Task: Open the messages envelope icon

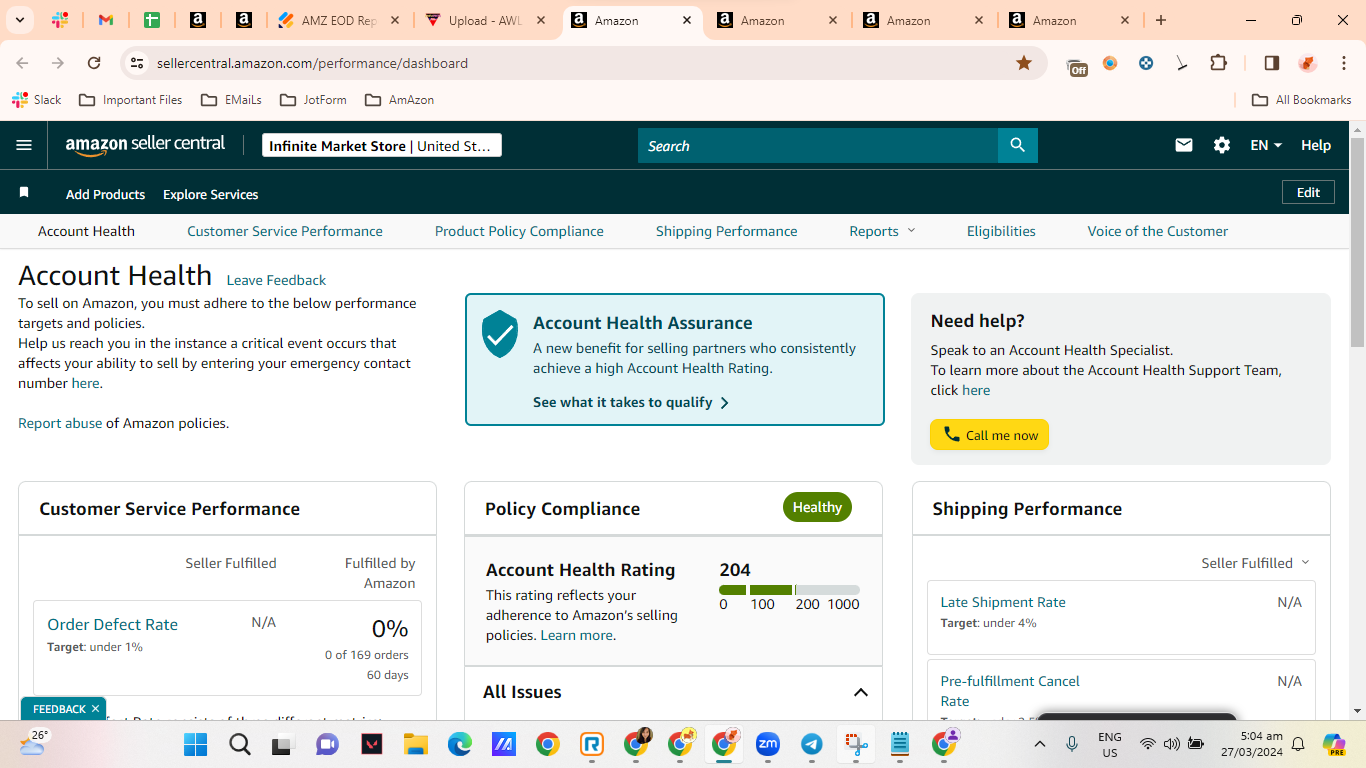Action: 1184,145
